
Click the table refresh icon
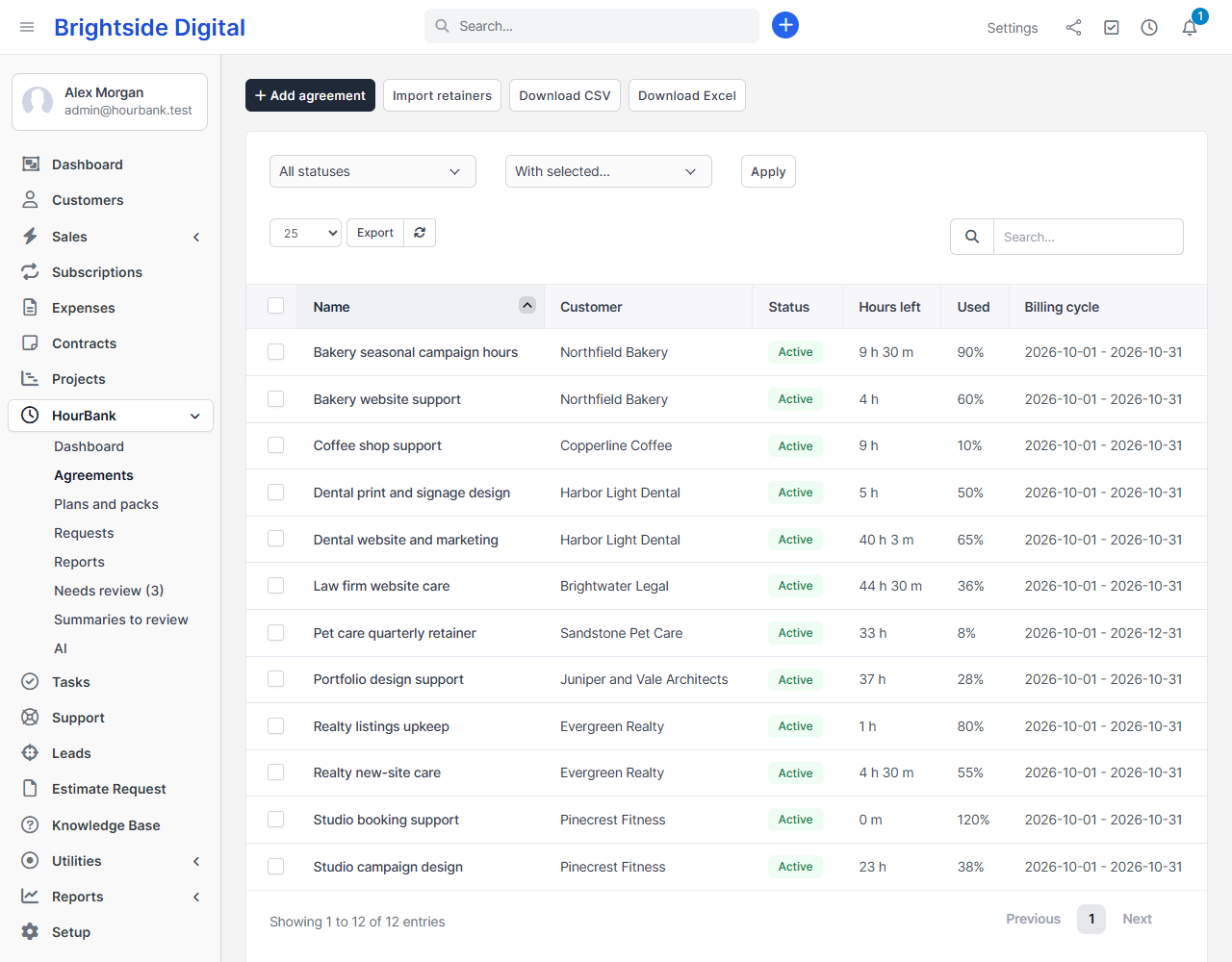pos(420,233)
